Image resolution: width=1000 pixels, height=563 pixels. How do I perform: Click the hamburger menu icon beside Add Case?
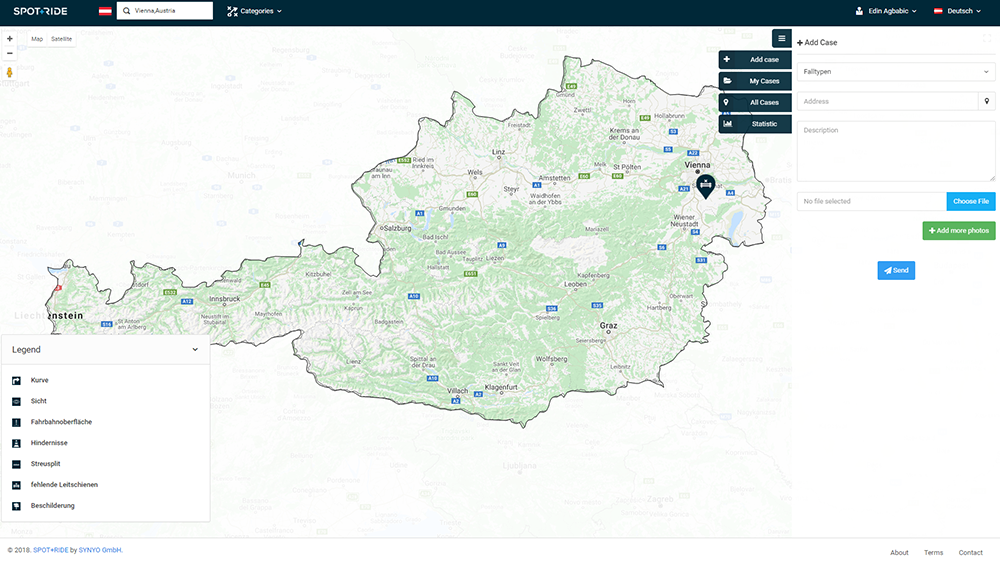click(x=781, y=39)
